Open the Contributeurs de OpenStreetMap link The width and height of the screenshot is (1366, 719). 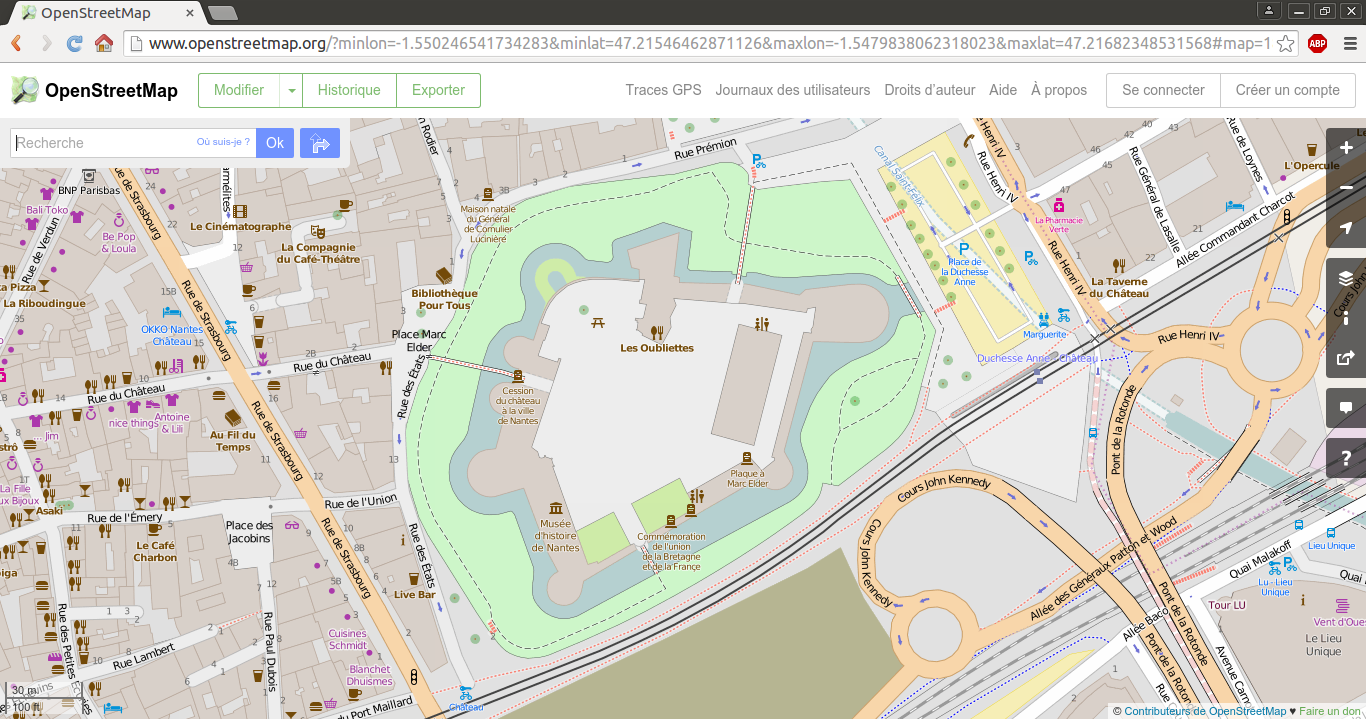[x=1205, y=711]
